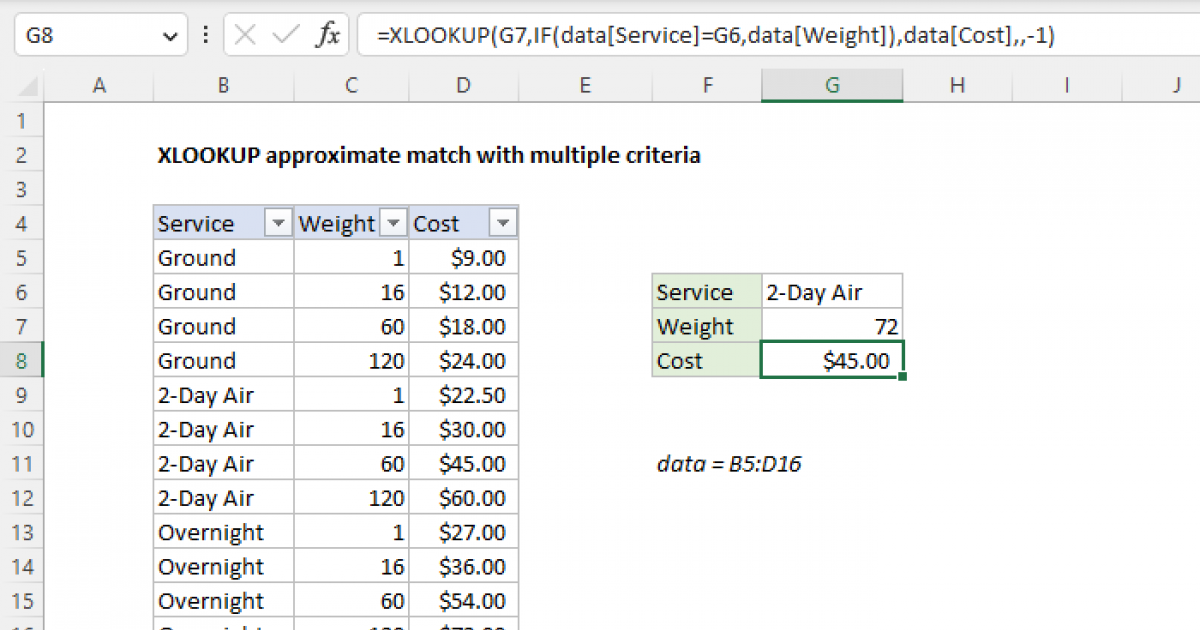Click the Cancel X icon beside formula bar
1200x630 pixels.
(x=243, y=34)
